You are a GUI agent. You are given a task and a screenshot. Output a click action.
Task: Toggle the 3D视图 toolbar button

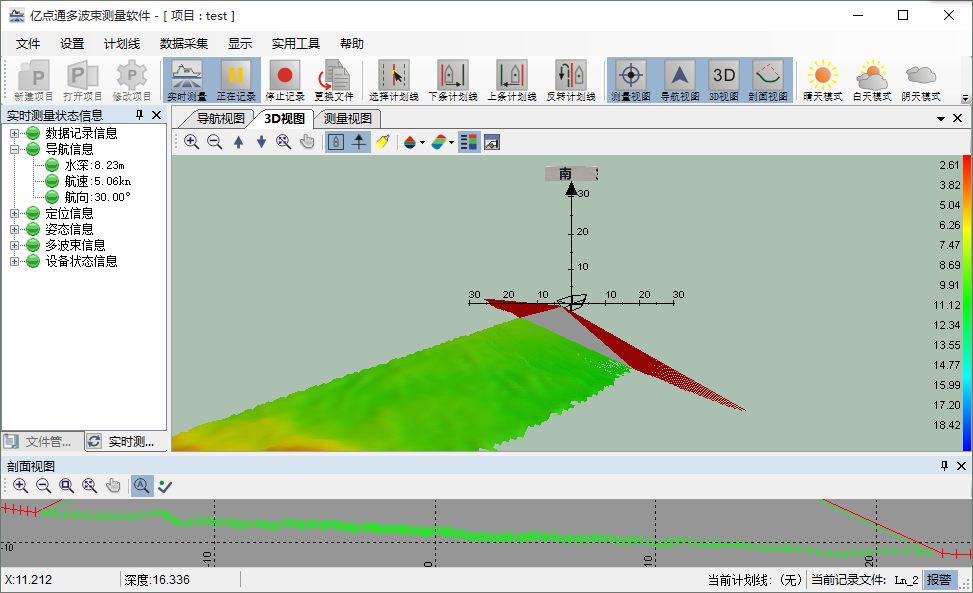724,81
